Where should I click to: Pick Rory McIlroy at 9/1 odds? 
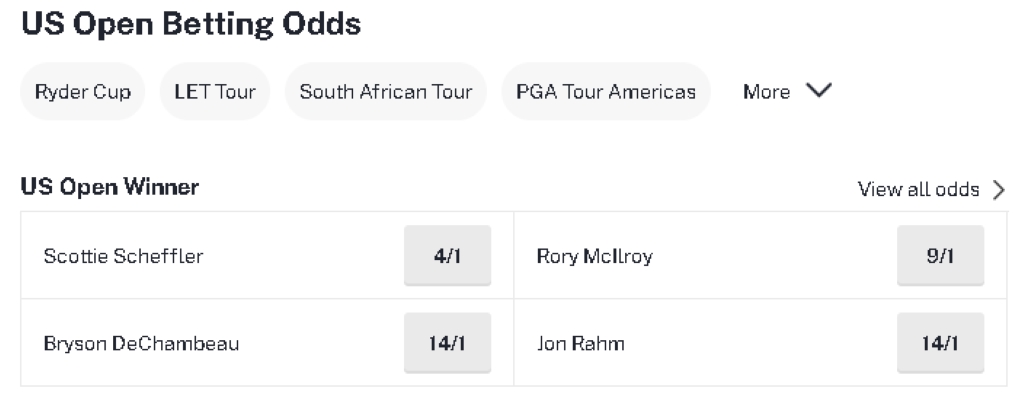(940, 256)
